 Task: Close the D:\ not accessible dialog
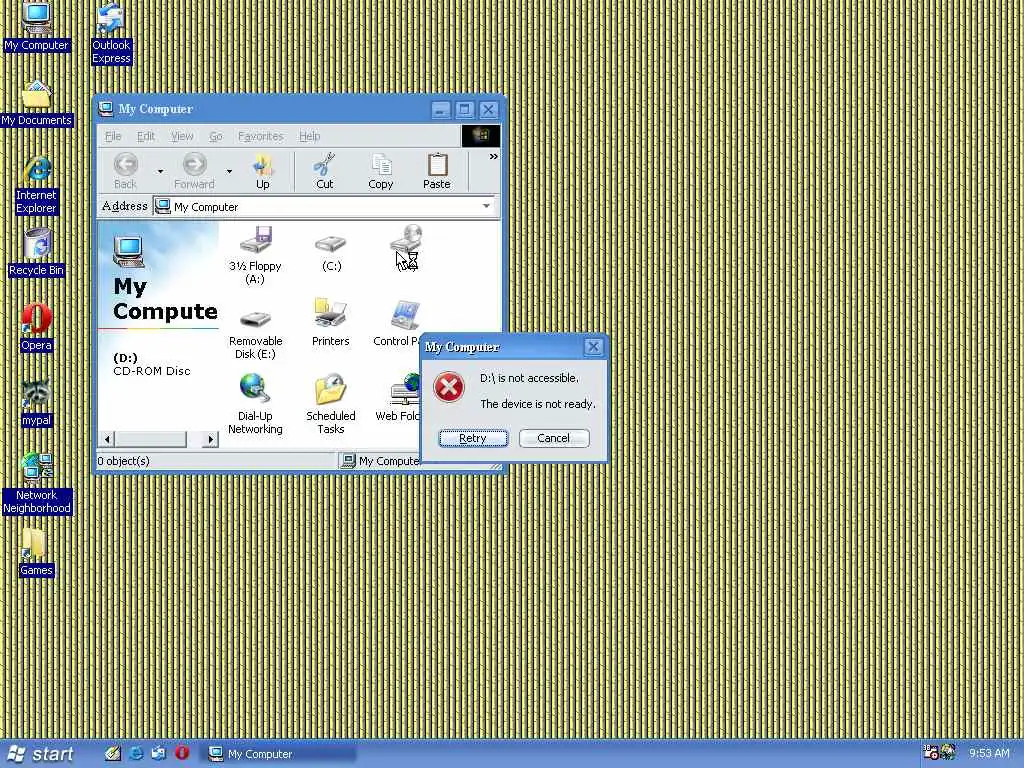(593, 347)
